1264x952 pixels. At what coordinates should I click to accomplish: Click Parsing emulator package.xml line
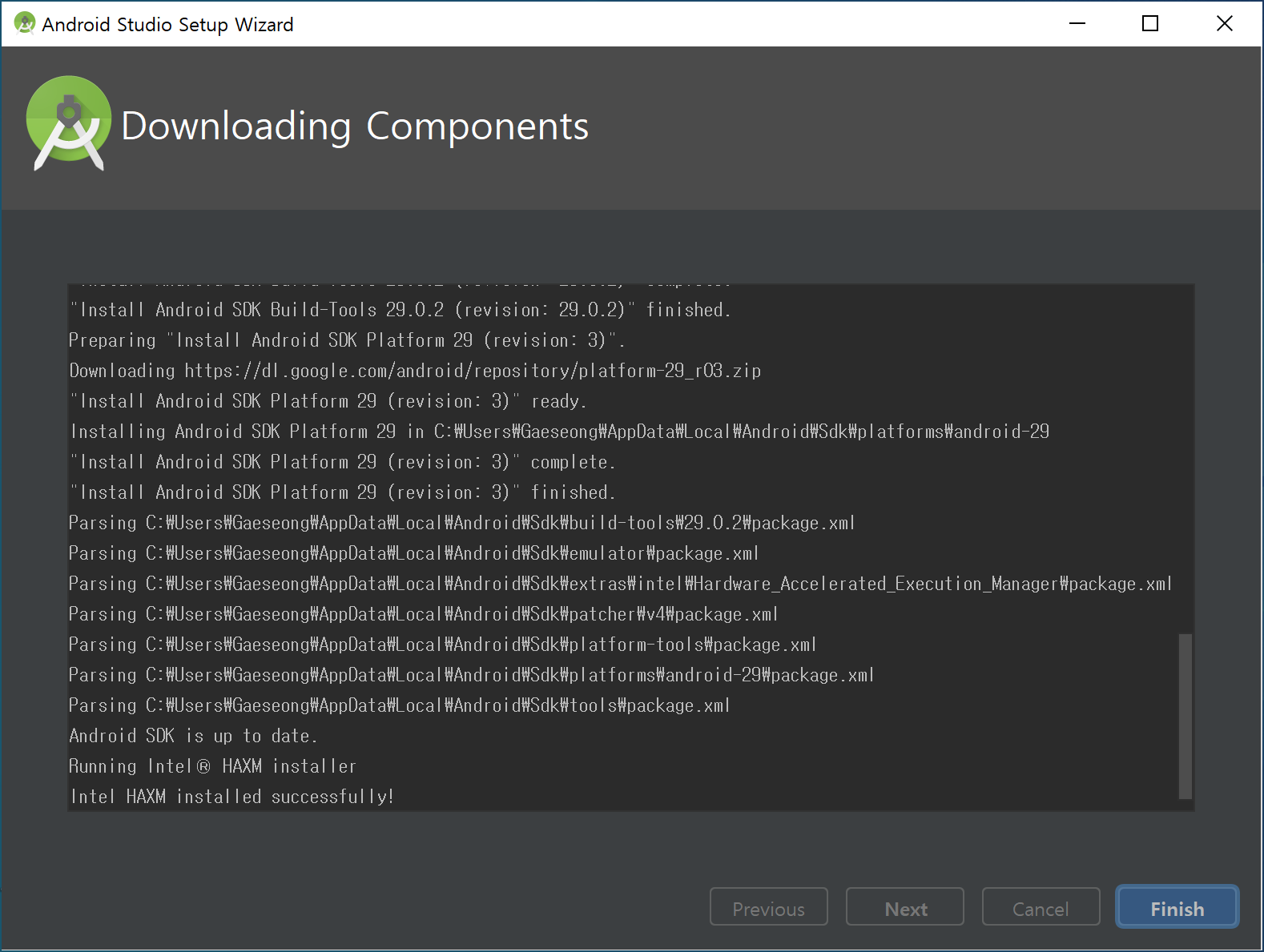[414, 553]
